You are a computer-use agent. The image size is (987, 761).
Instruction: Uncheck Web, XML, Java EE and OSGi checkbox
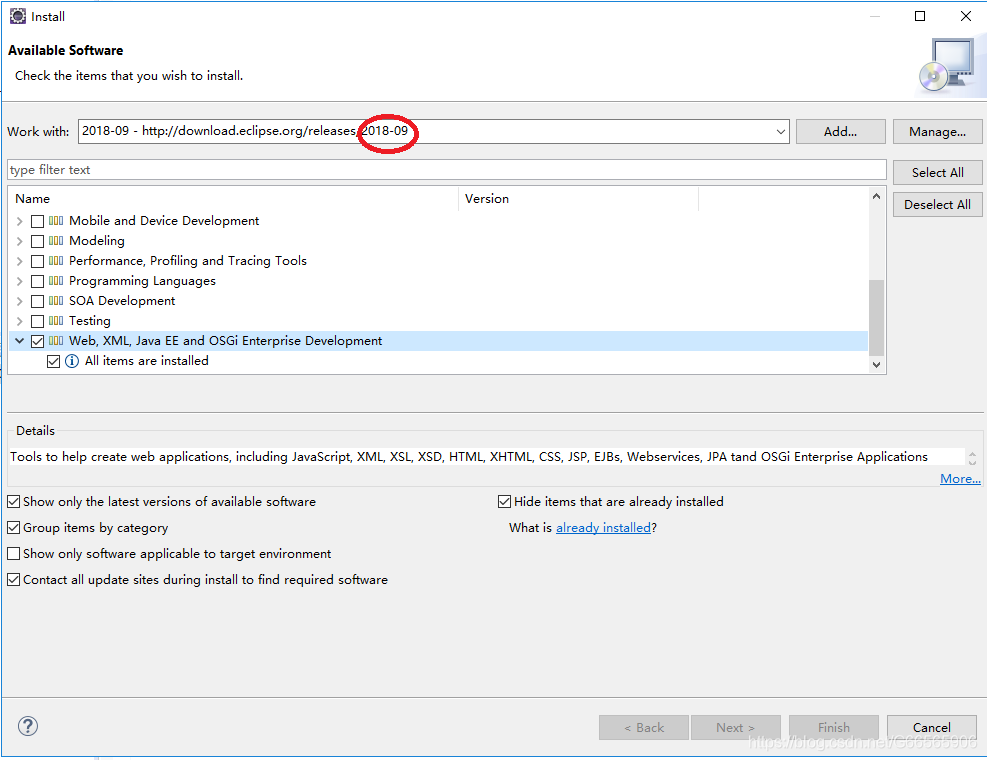(x=37, y=341)
